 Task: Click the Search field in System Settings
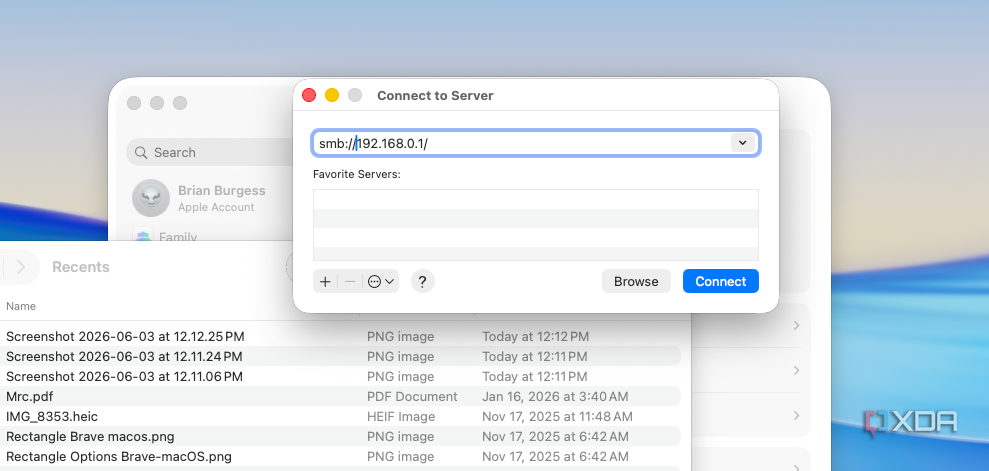[209, 153]
